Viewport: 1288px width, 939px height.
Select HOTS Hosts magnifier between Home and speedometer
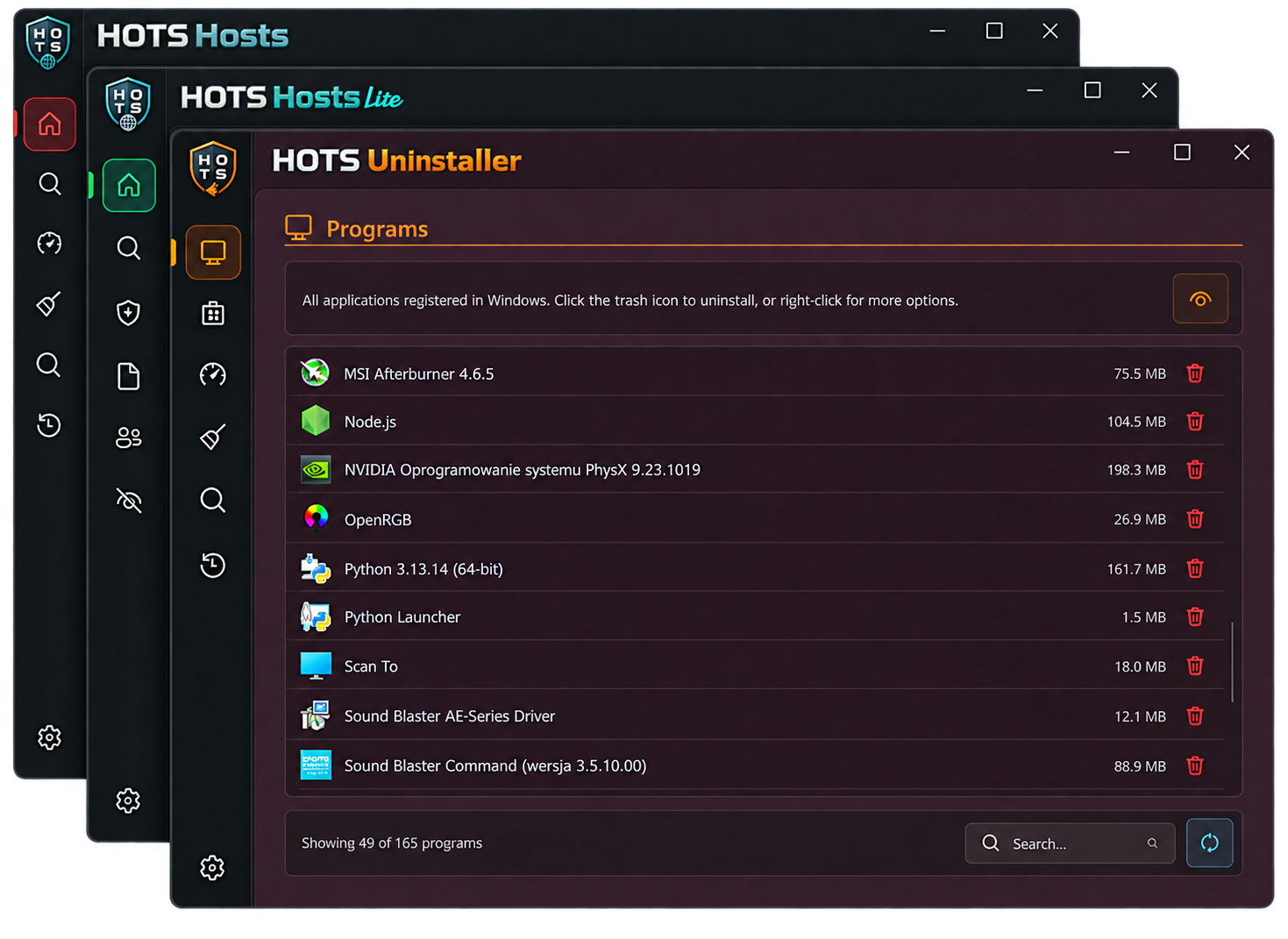click(50, 183)
